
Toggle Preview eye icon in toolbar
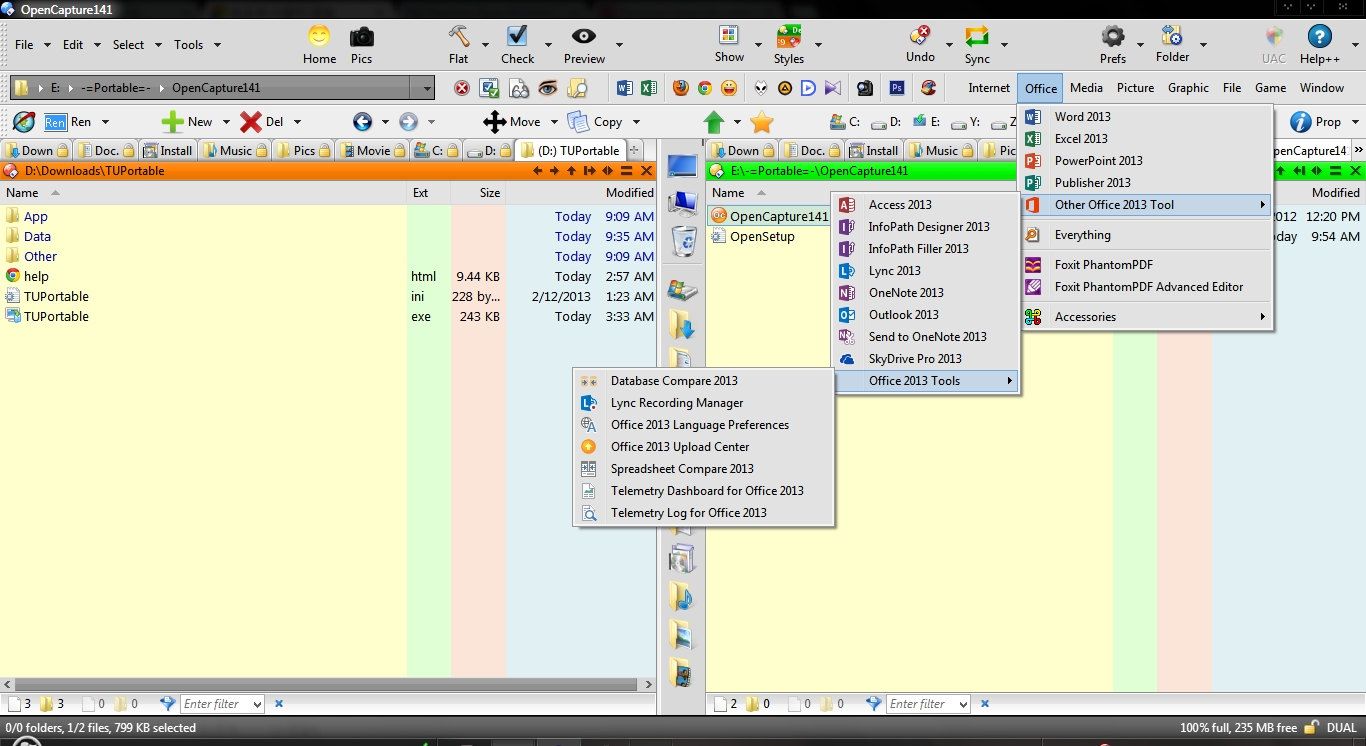pos(584,36)
